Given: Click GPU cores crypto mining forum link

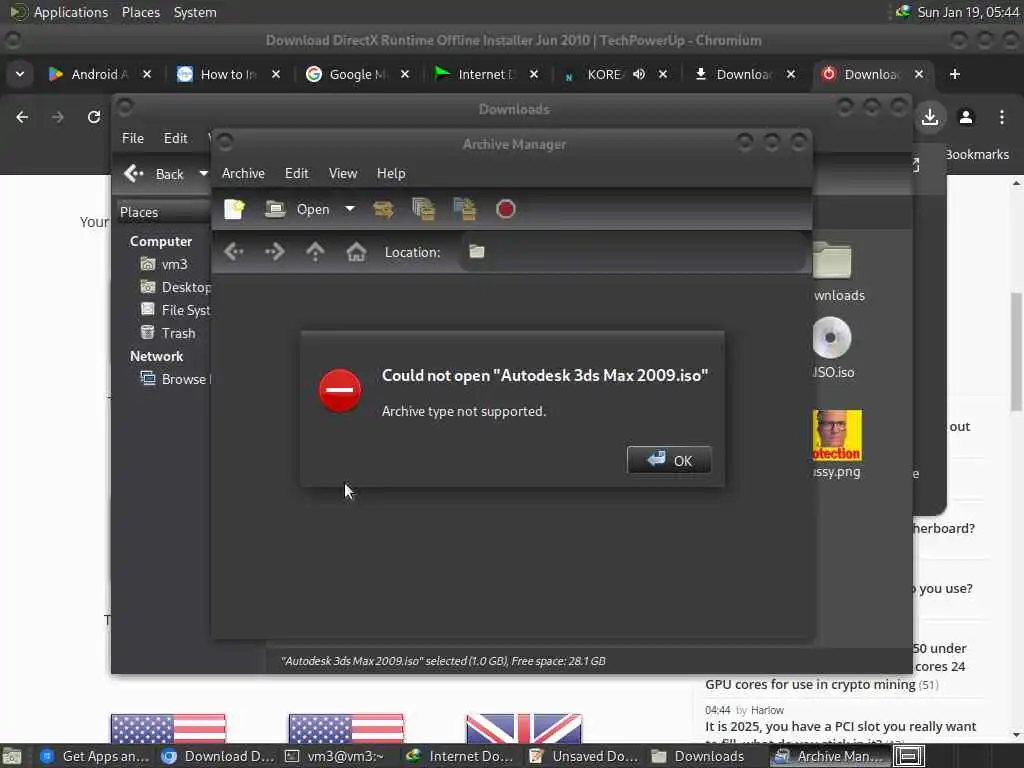Looking at the screenshot, I should coord(810,684).
